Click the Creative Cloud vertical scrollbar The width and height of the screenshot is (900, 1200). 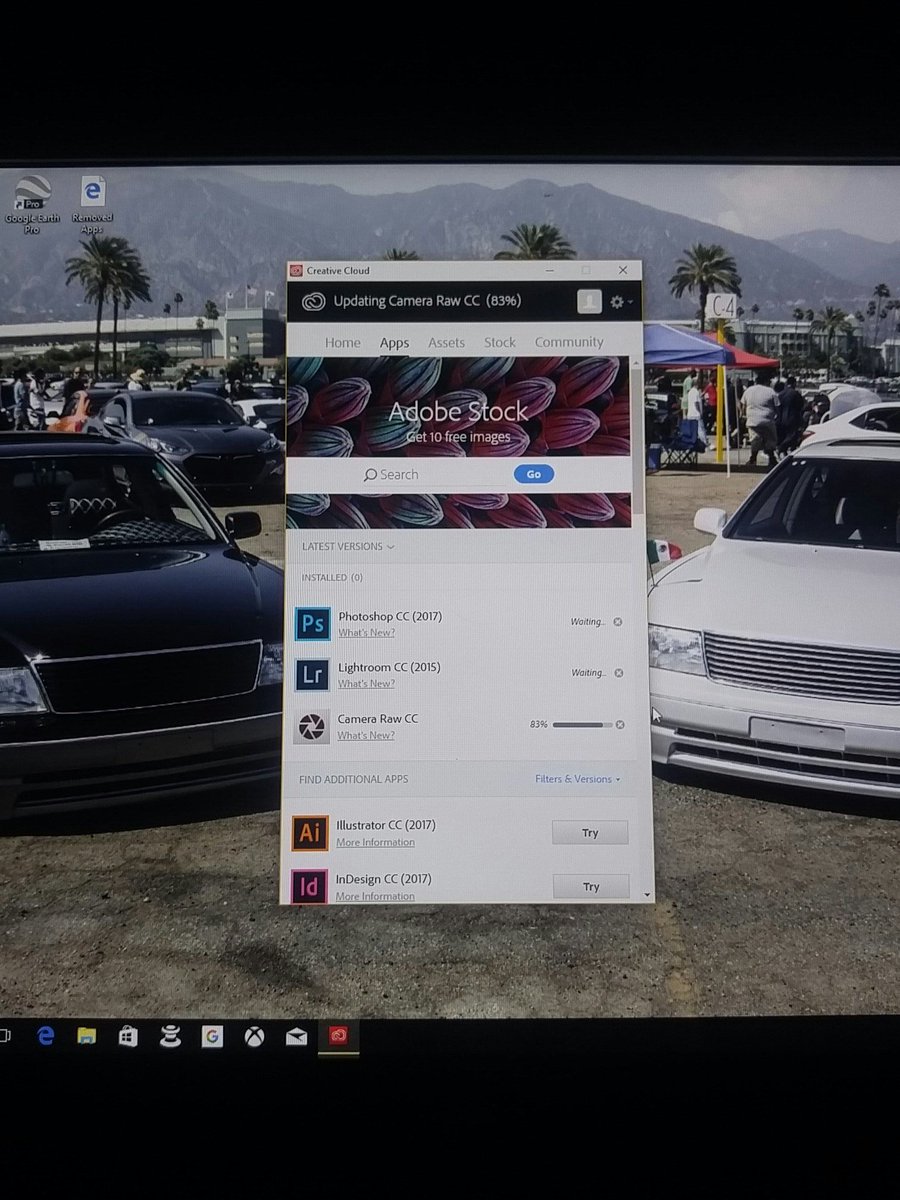point(637,440)
